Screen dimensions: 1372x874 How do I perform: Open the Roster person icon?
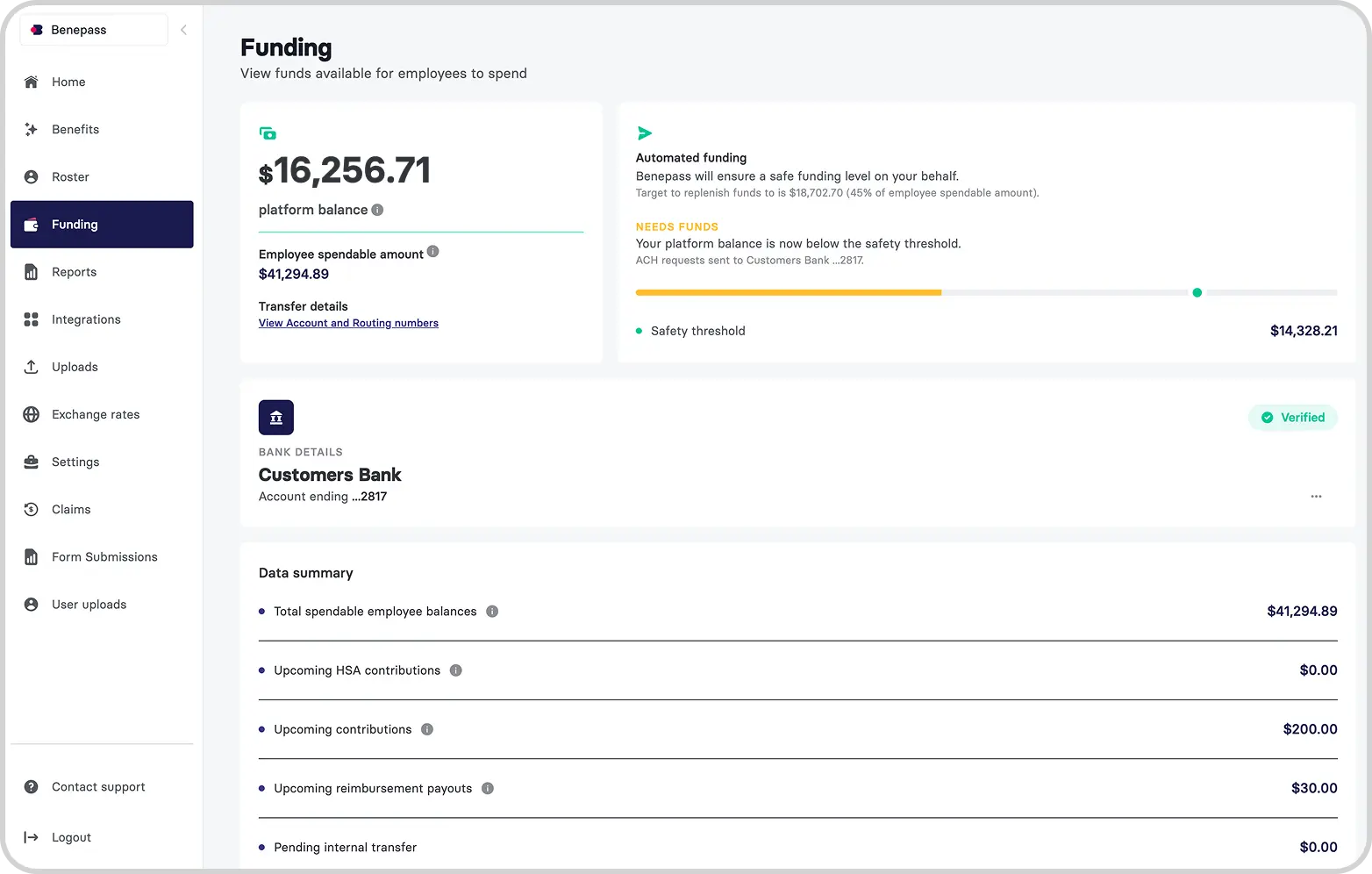click(31, 176)
